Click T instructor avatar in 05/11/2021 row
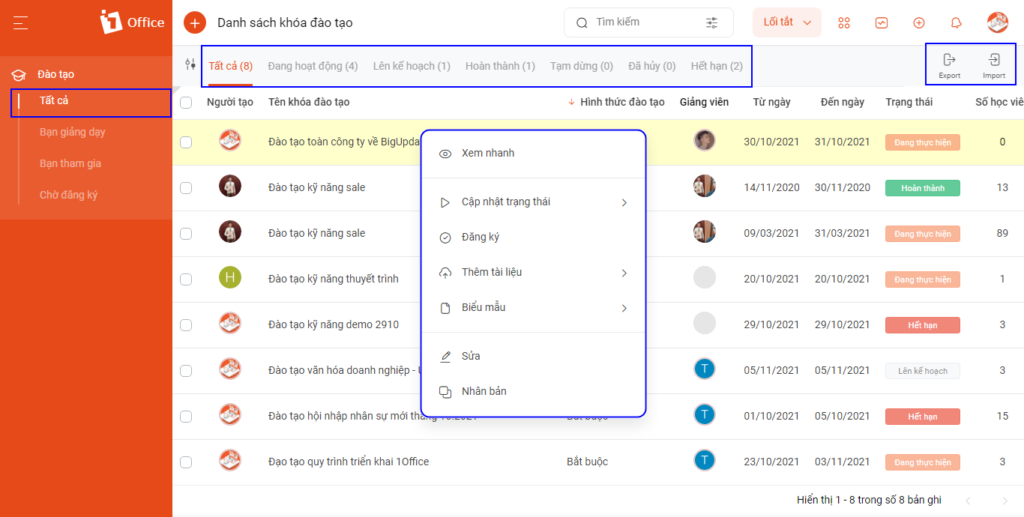 pos(704,369)
